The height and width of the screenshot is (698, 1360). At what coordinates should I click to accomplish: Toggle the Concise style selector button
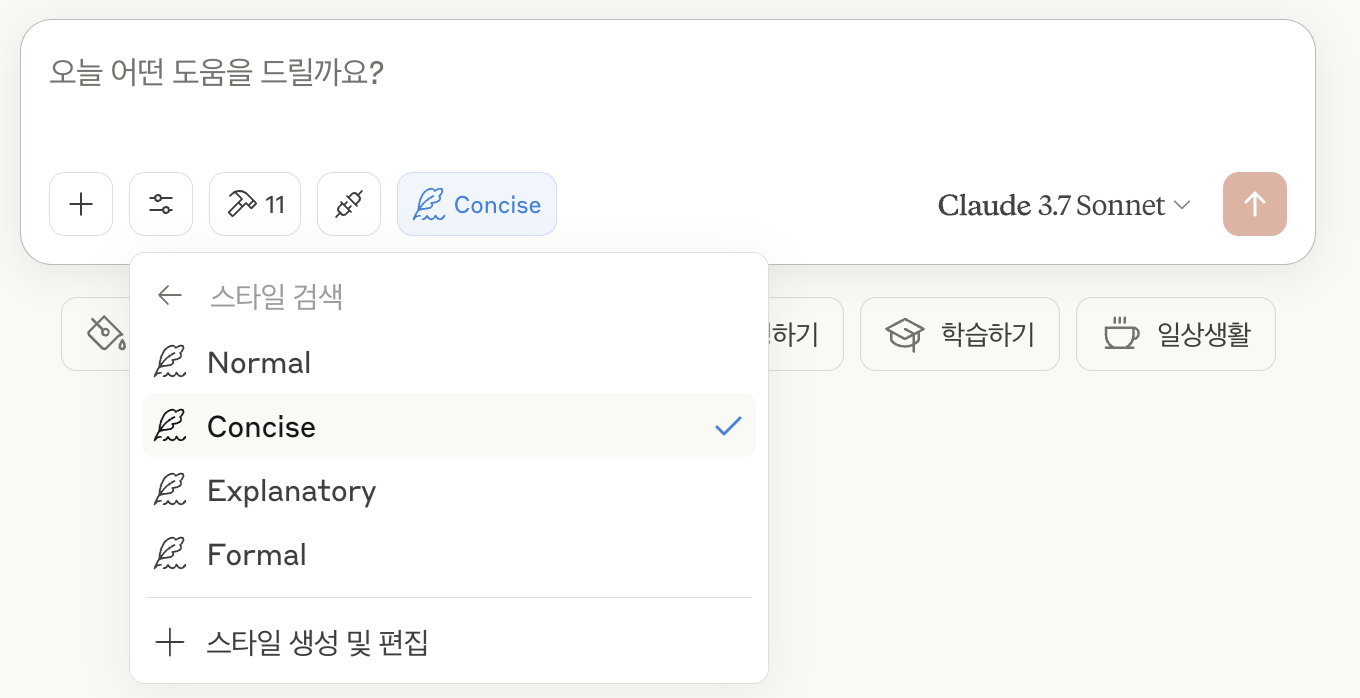point(477,205)
